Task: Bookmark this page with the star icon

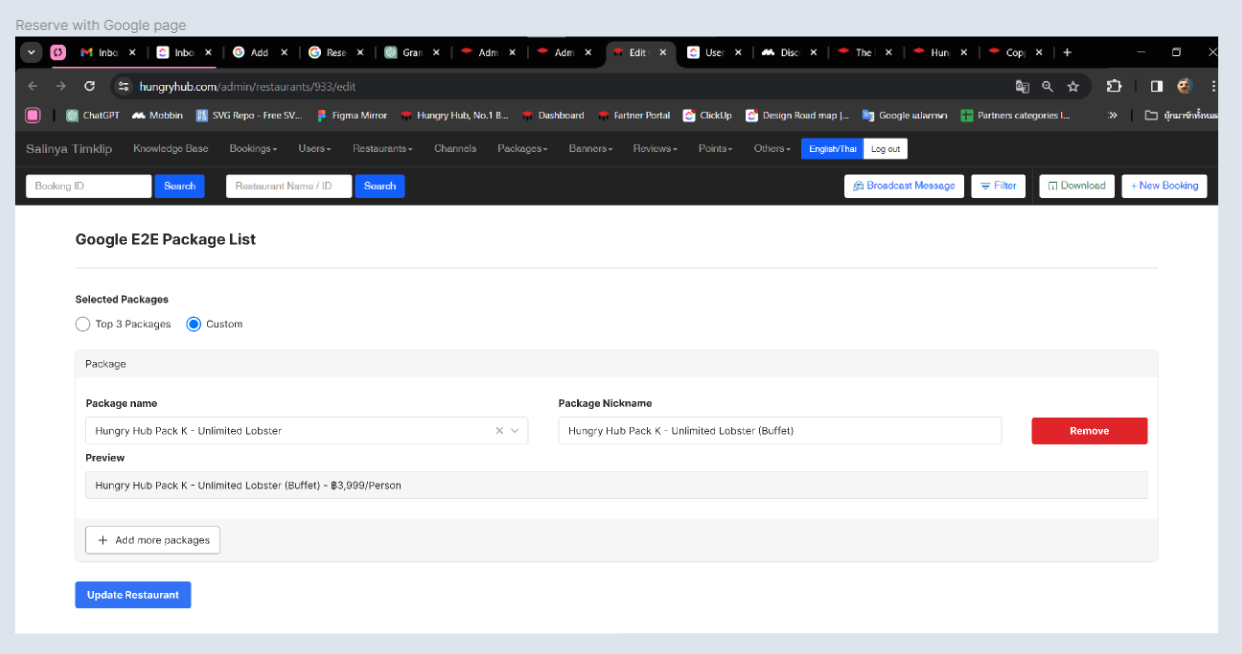Action: pyautogui.click(x=1073, y=87)
